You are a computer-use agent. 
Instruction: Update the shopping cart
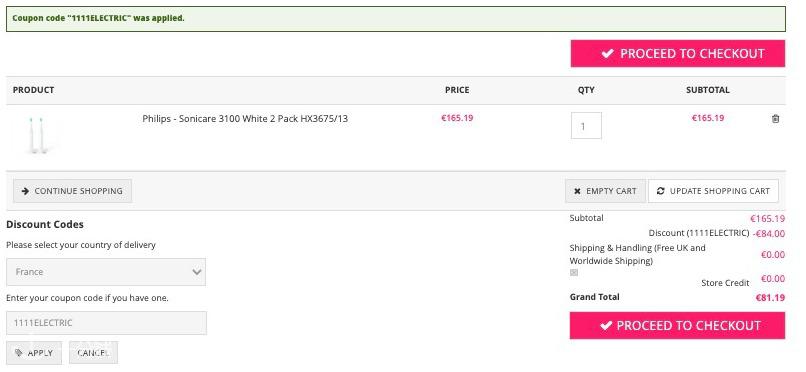(713, 191)
